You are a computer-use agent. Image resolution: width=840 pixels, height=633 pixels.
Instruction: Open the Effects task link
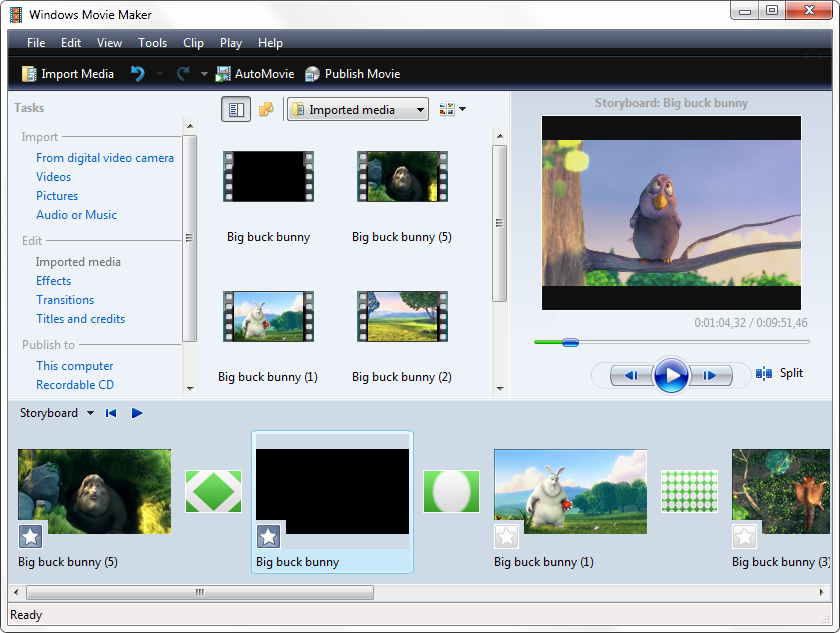[54, 281]
